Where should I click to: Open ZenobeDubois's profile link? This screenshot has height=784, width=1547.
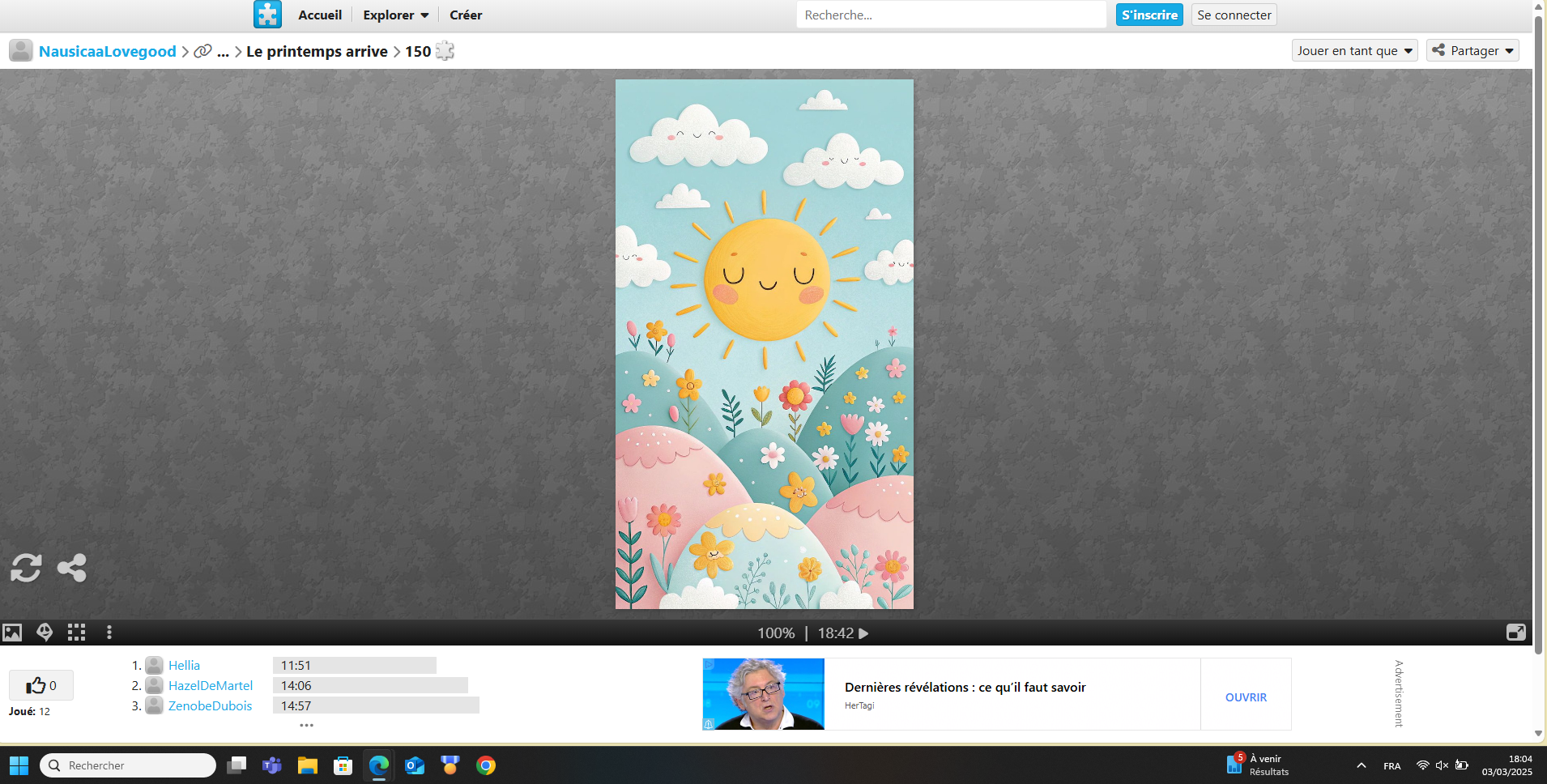[211, 705]
